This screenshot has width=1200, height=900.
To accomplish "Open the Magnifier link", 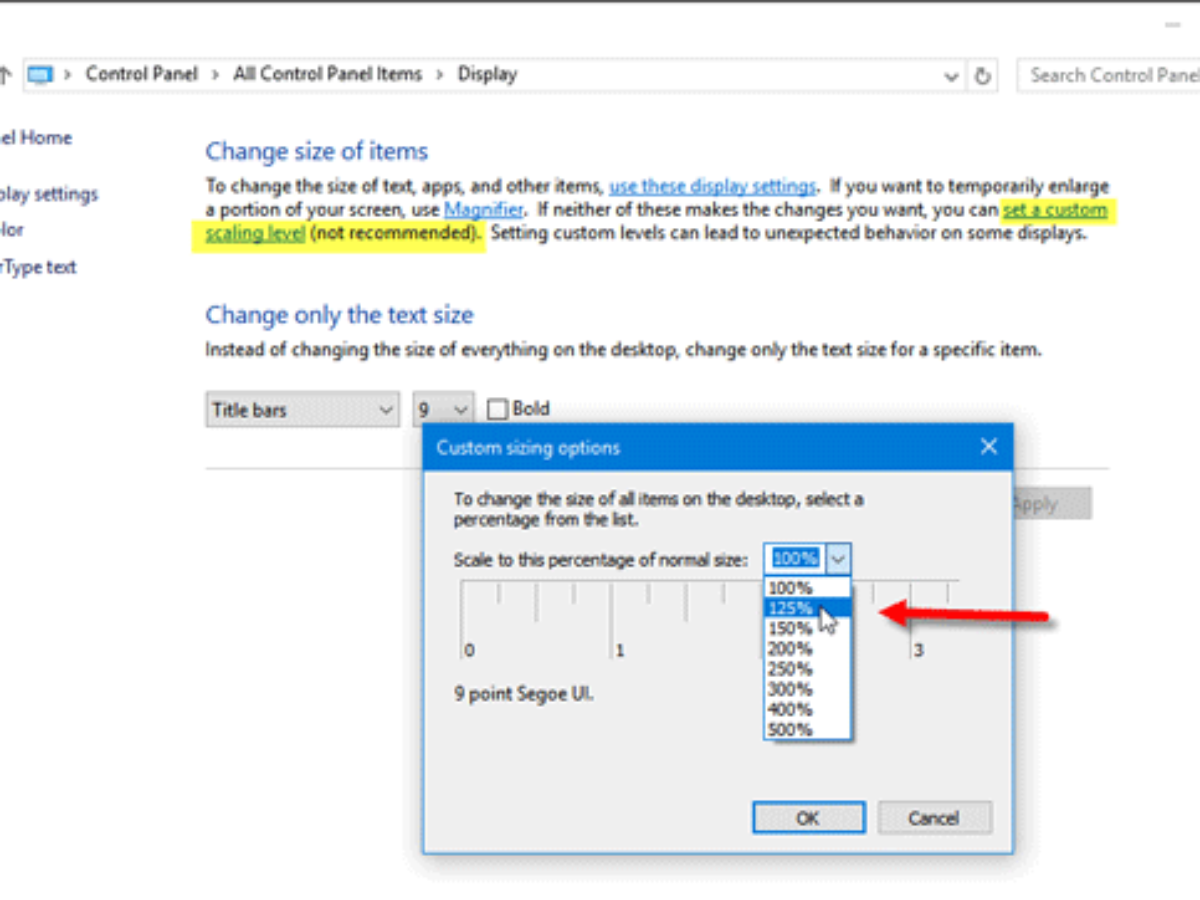I will (484, 210).
